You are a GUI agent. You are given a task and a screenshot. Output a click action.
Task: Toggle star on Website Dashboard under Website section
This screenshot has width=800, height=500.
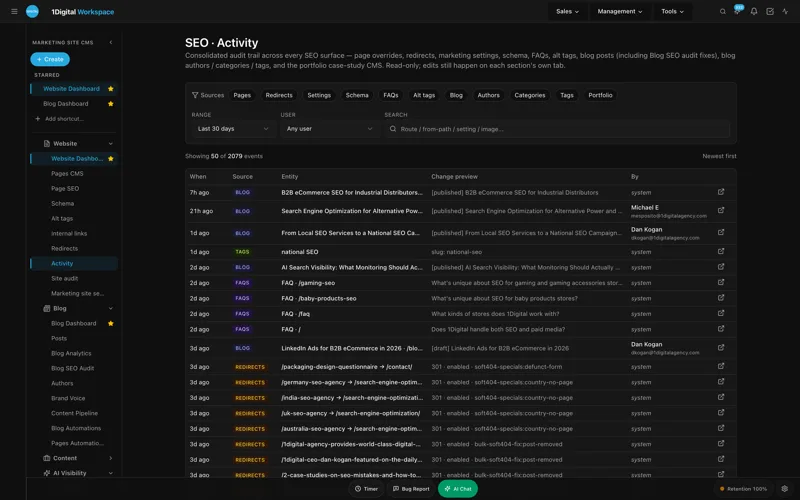111,159
